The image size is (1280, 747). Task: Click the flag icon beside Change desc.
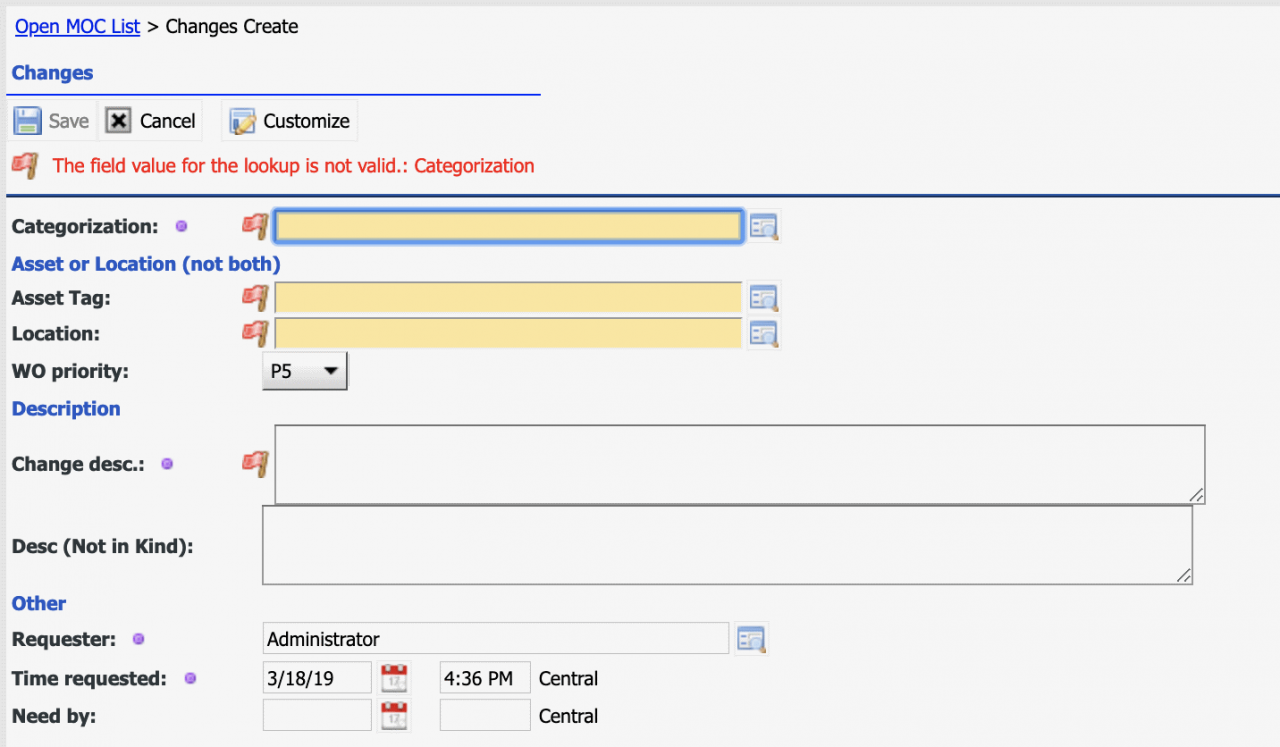tap(256, 464)
